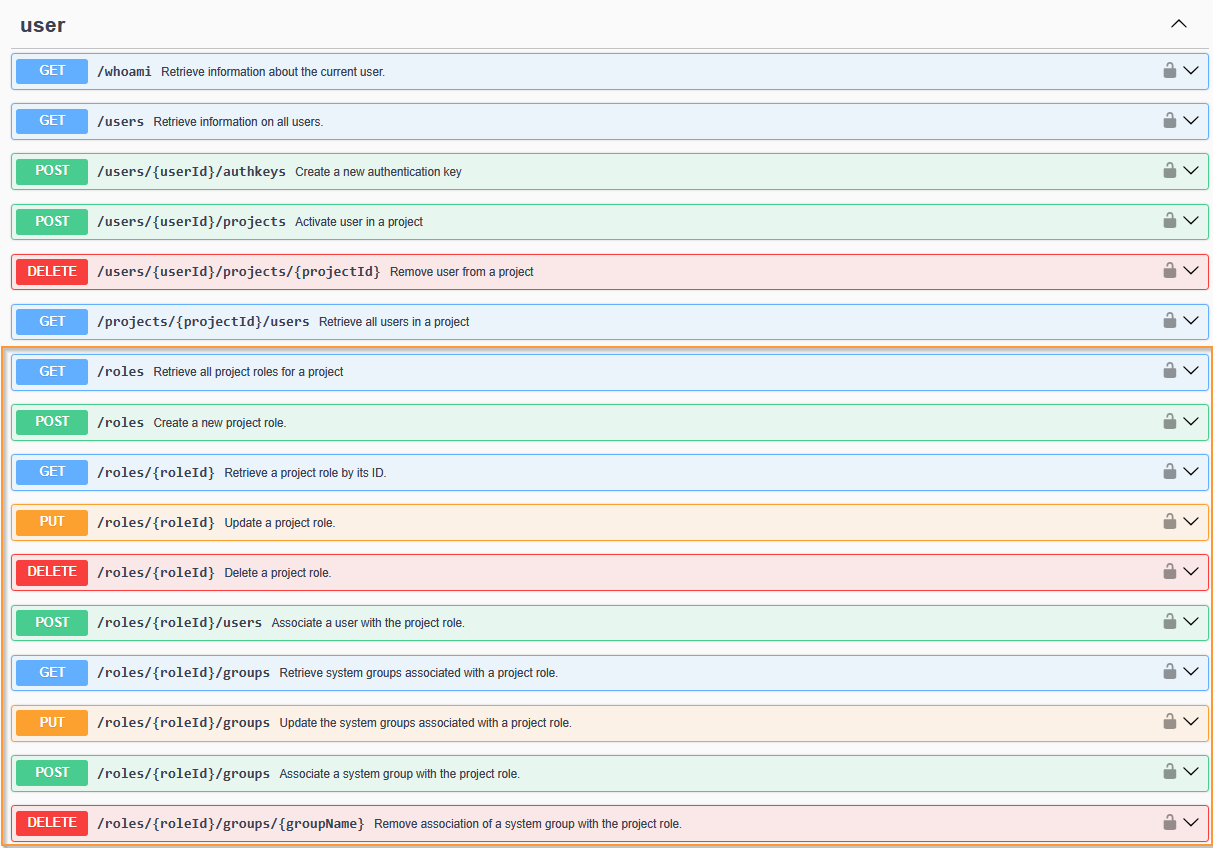Click the GET badge for /projects/{projectId}/users

tap(52, 321)
